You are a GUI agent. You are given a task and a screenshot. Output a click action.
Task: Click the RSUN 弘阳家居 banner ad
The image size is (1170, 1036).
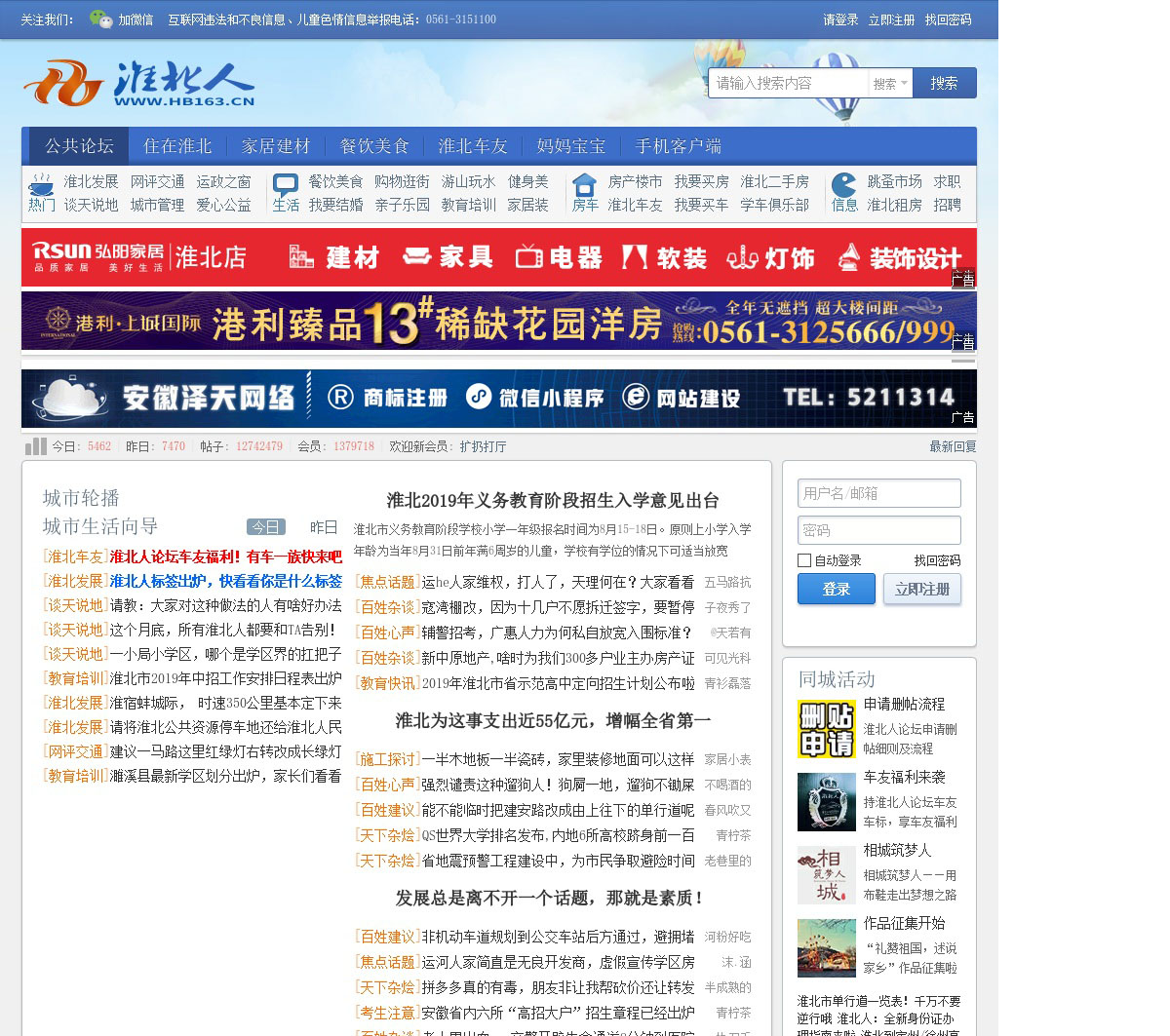tap(498, 257)
